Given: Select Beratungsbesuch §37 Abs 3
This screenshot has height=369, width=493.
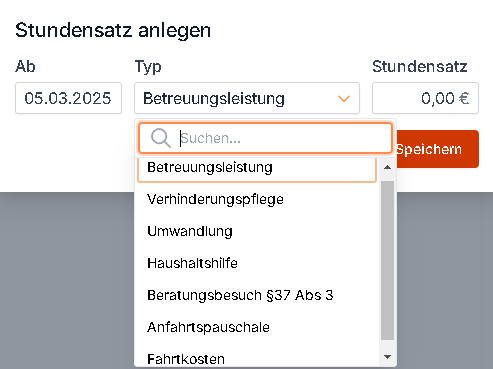Looking at the screenshot, I should coord(257,295).
